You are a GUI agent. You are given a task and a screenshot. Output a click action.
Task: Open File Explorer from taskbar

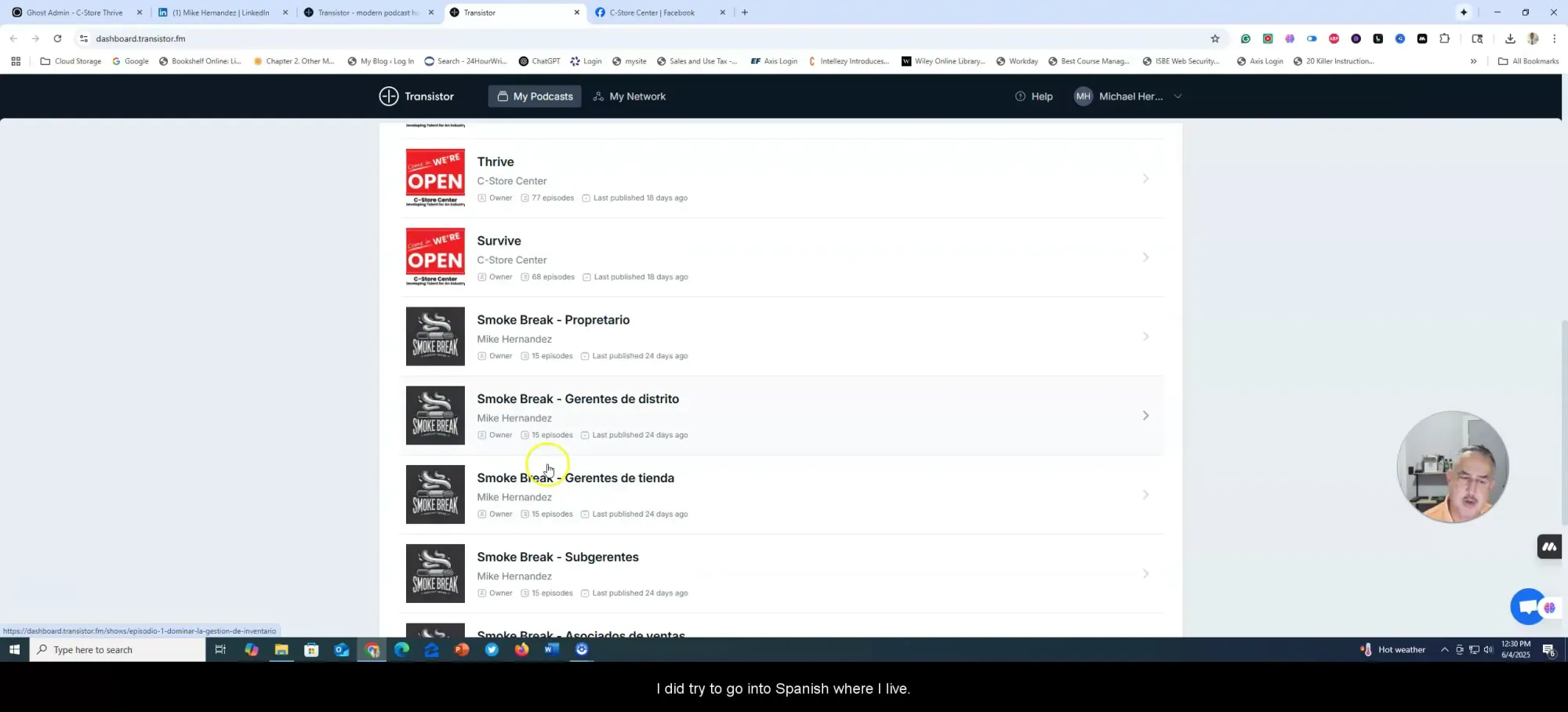point(281,649)
